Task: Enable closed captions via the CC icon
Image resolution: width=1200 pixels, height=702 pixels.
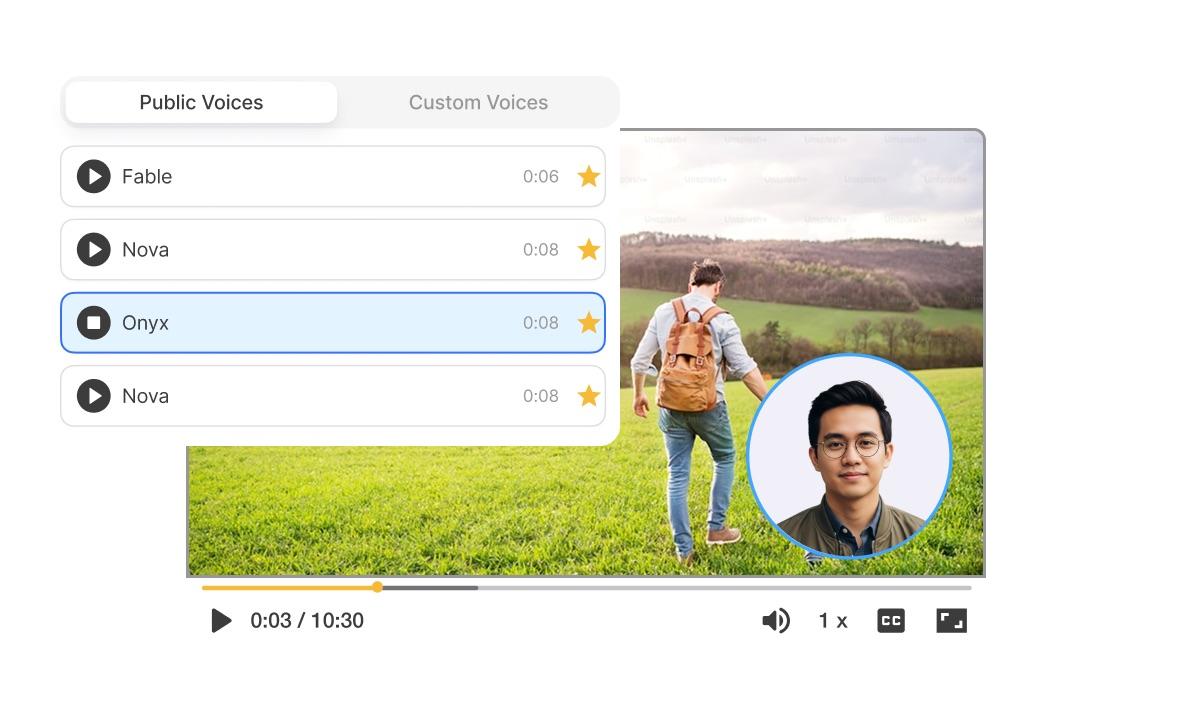Action: 889,620
